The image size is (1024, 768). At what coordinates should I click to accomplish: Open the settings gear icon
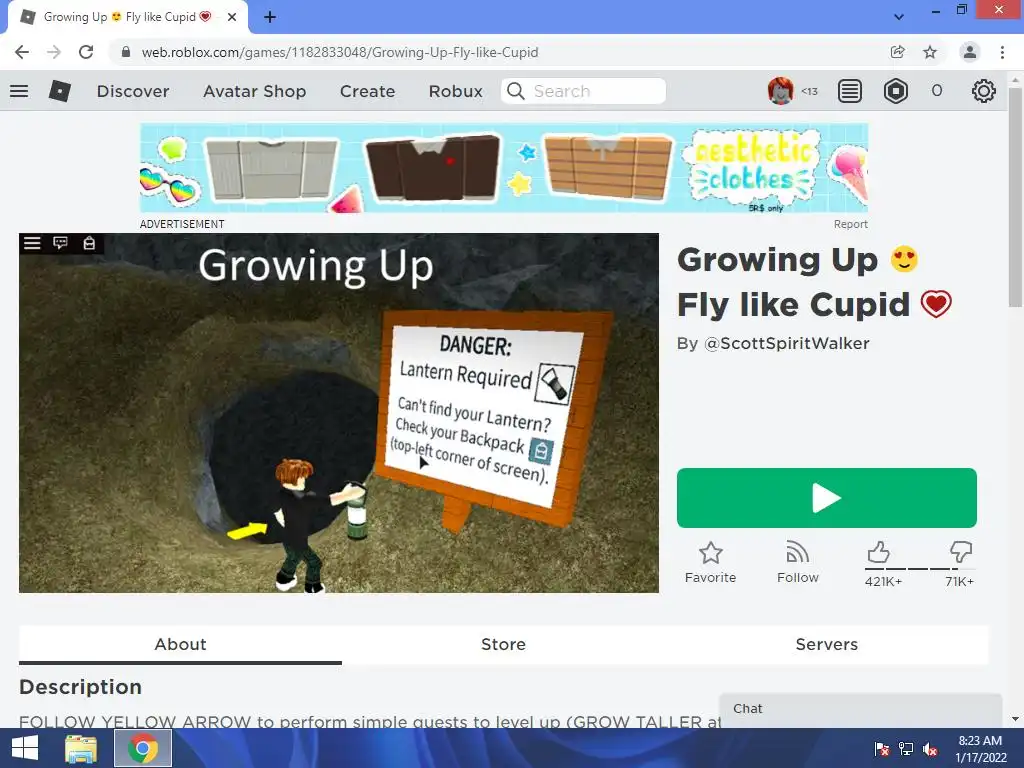984,91
